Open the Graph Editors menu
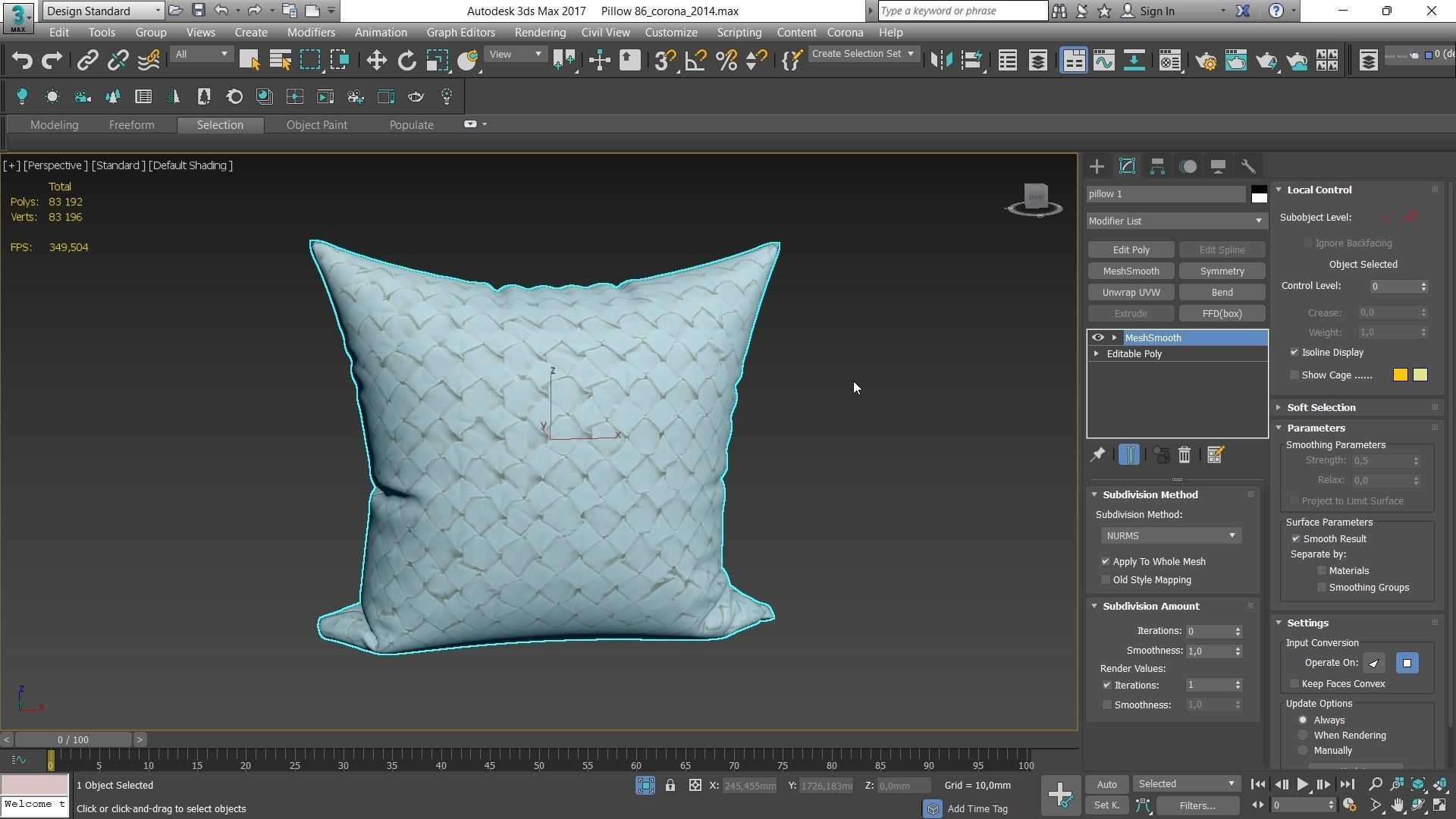The height and width of the screenshot is (819, 1456). (x=460, y=33)
